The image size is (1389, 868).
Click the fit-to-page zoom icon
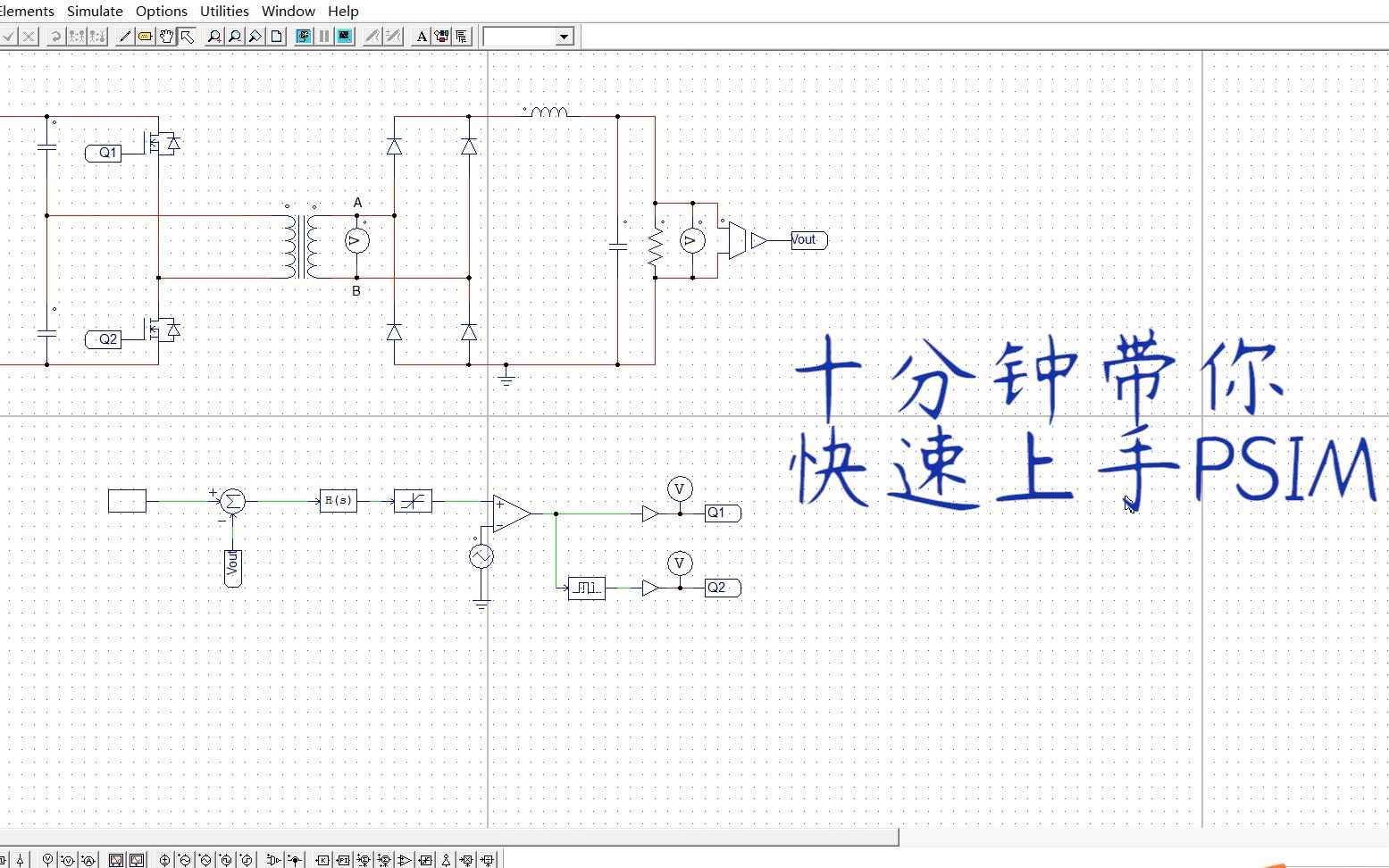[x=255, y=37]
